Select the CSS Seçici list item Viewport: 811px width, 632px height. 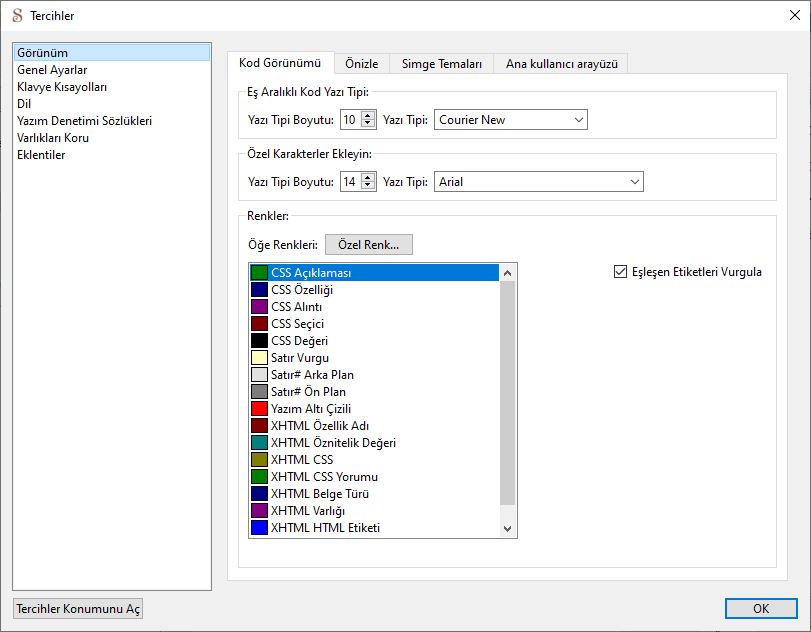374,324
